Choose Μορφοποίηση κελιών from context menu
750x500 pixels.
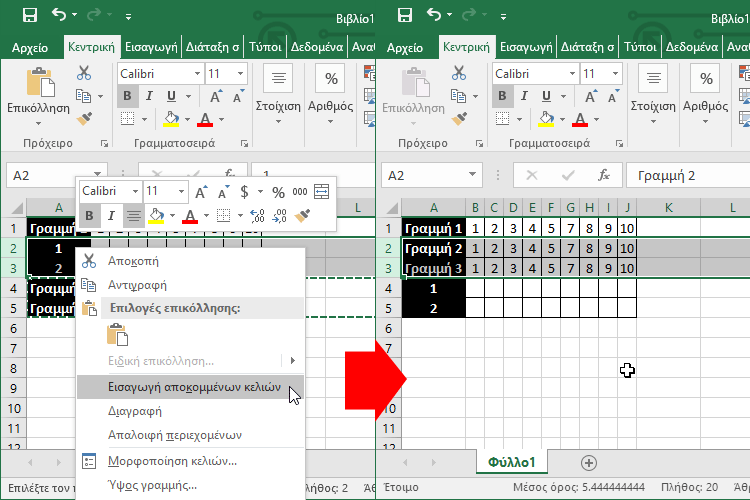(x=190, y=461)
